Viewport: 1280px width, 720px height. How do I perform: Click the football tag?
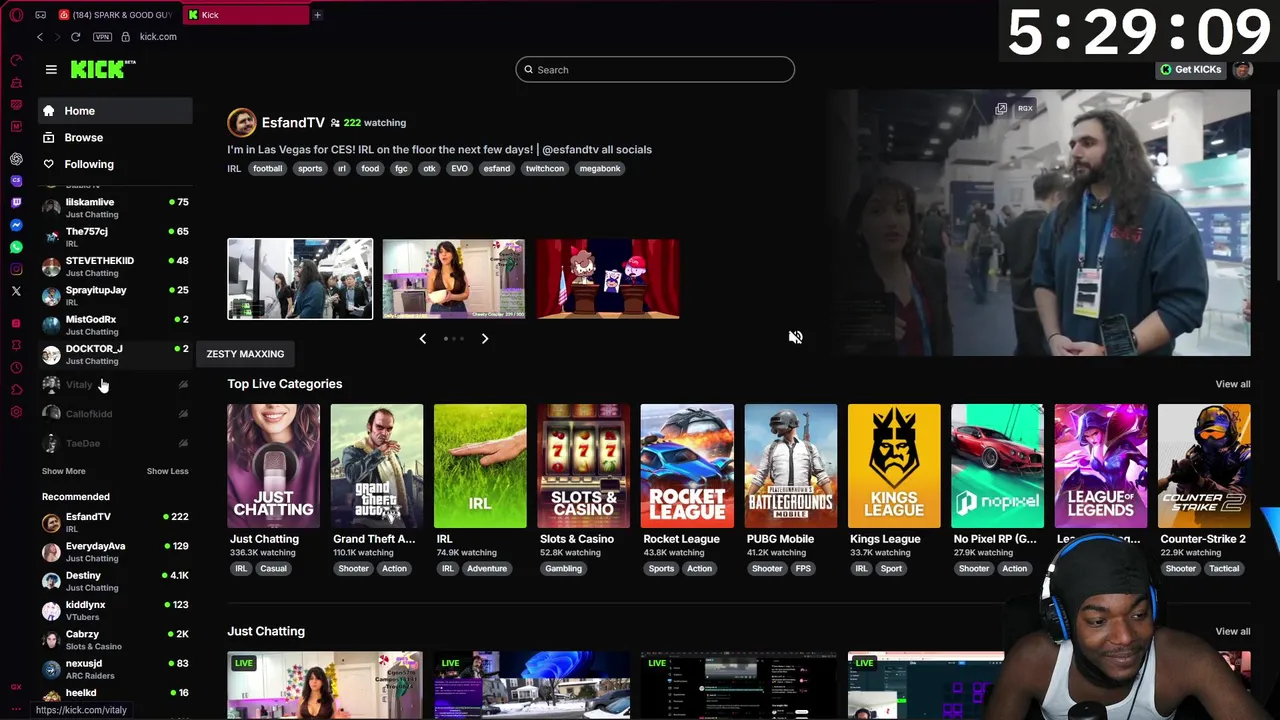(267, 169)
